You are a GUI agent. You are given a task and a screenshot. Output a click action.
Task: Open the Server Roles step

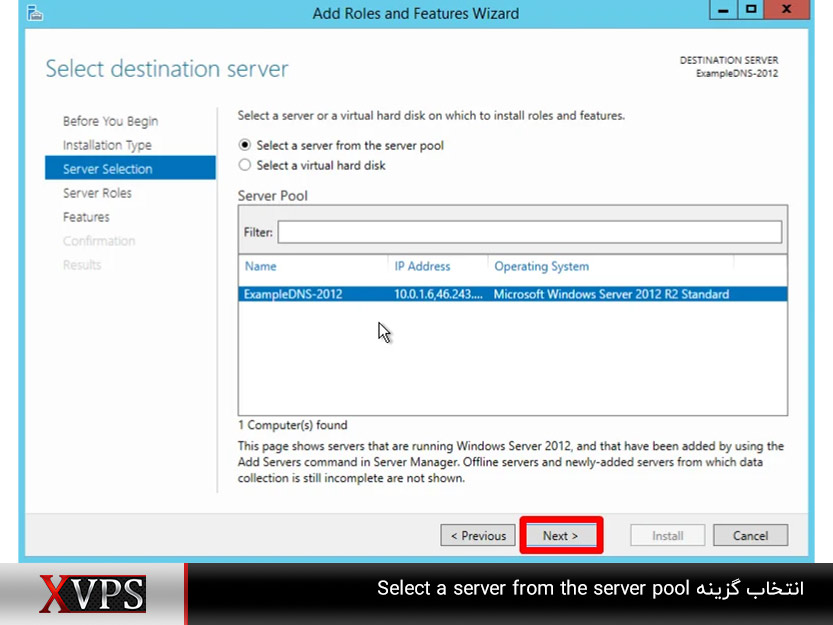tap(97, 193)
